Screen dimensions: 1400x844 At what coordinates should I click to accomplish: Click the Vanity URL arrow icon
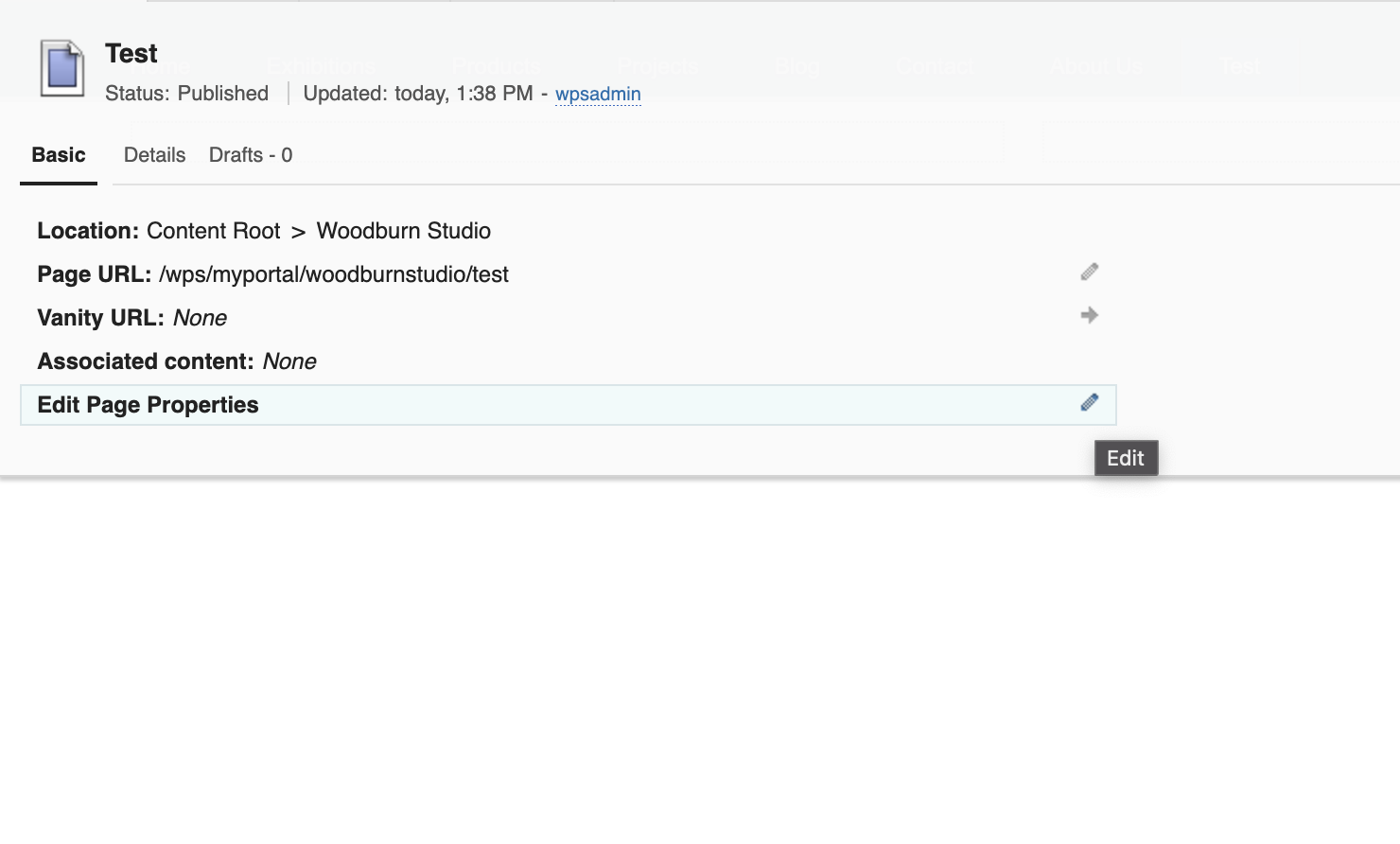[1090, 315]
